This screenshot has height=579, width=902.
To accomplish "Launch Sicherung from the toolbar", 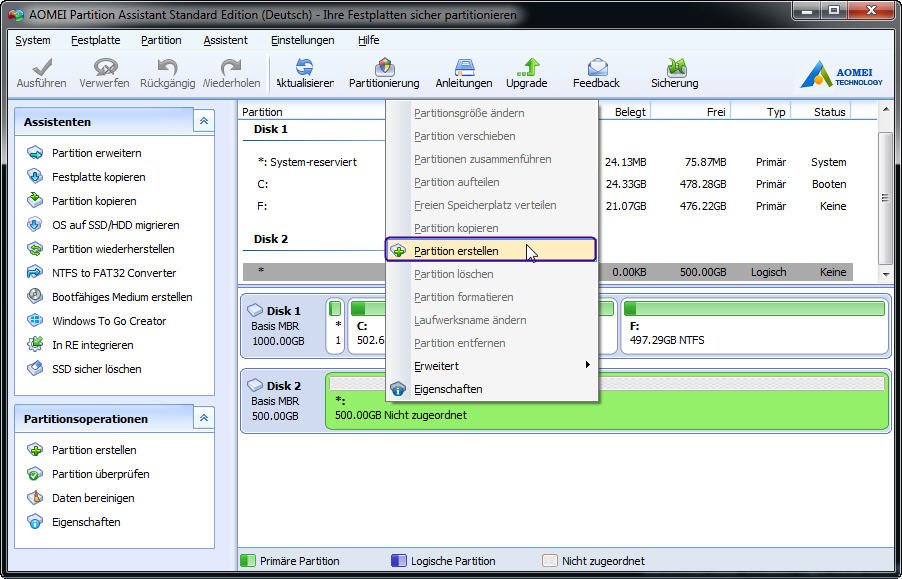I will point(675,67).
